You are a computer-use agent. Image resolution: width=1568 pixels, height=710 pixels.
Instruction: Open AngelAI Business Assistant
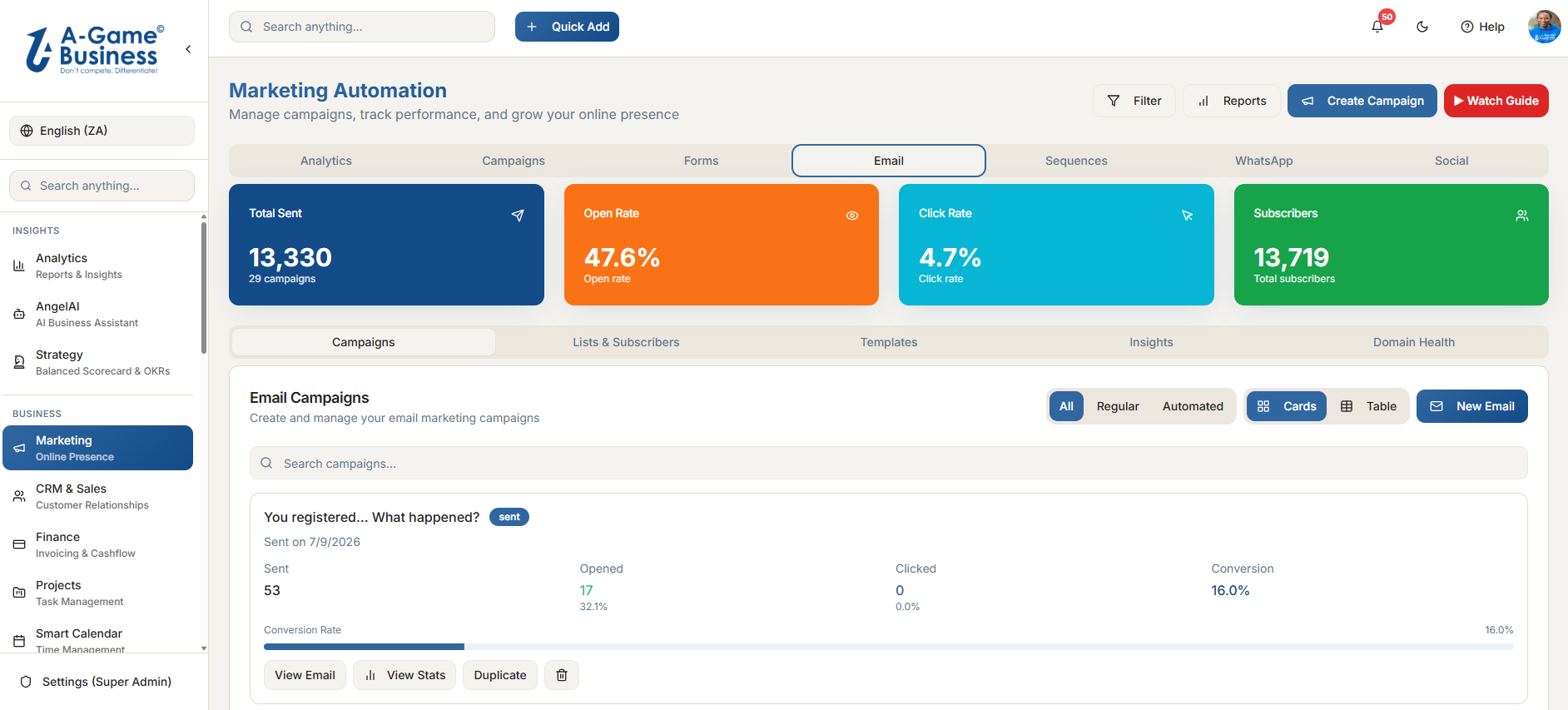tap(98, 314)
